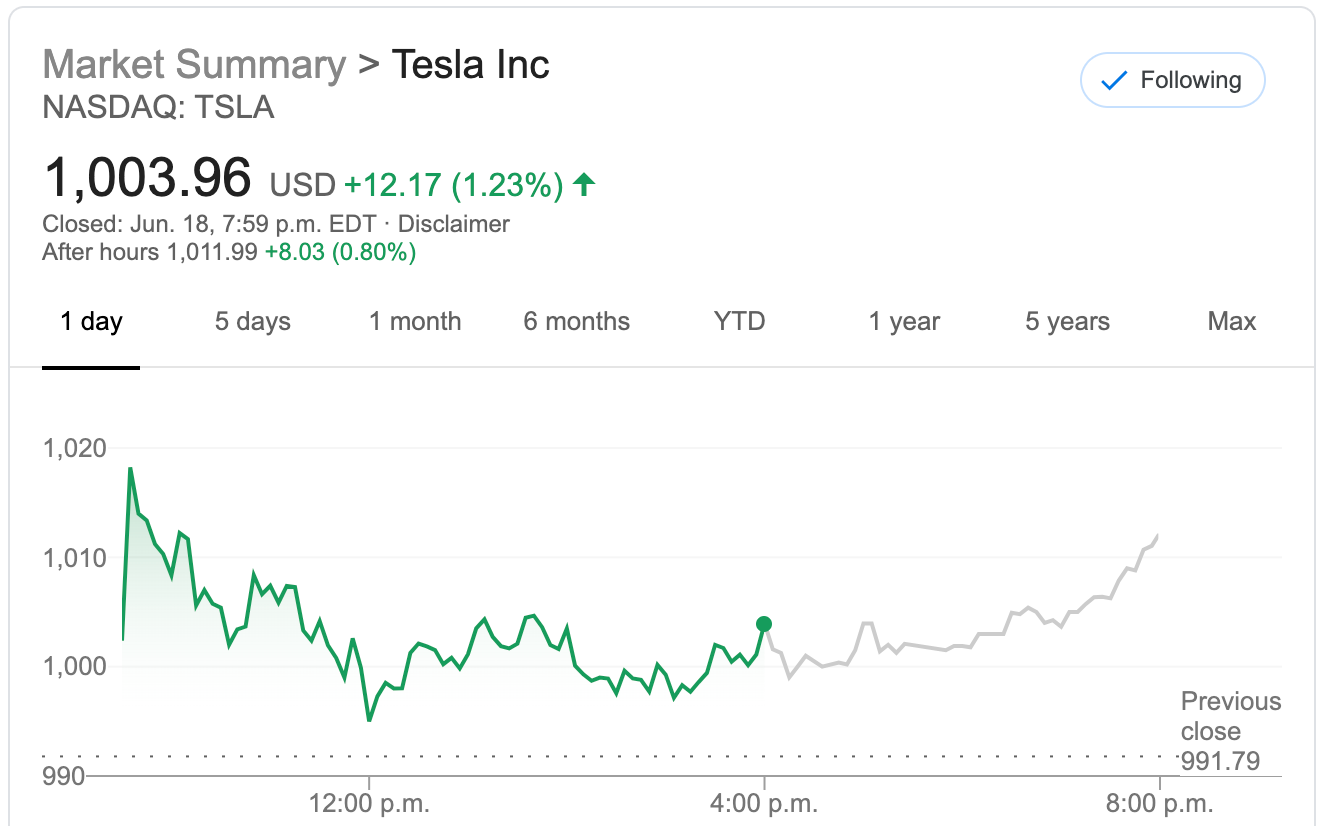Click the green up arrow icon
The image size is (1320, 826).
(585, 184)
